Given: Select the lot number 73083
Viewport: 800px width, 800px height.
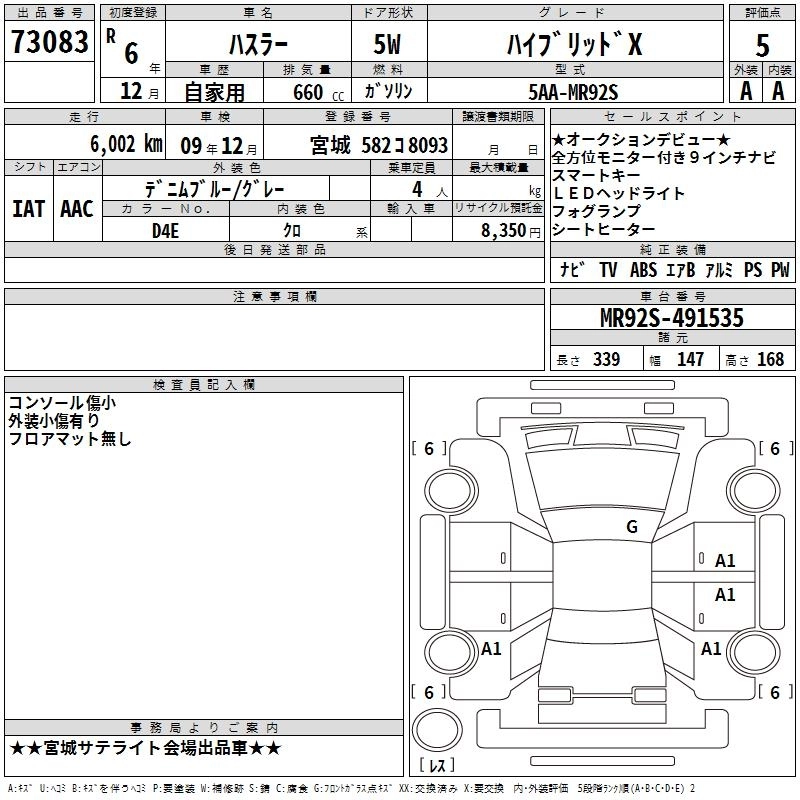Looking at the screenshot, I should (x=49, y=42).
